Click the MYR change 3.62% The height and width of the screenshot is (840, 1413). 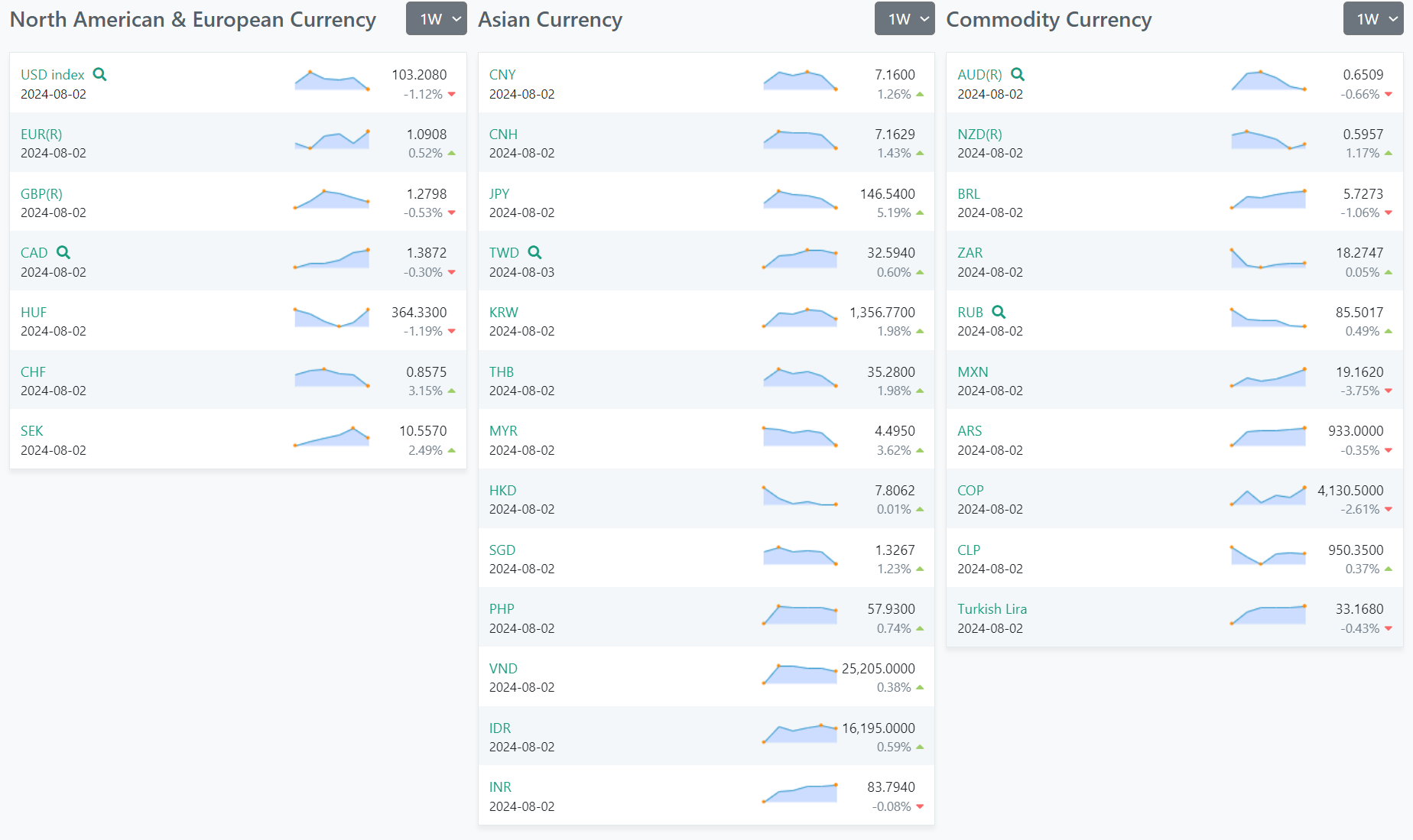[x=894, y=450]
